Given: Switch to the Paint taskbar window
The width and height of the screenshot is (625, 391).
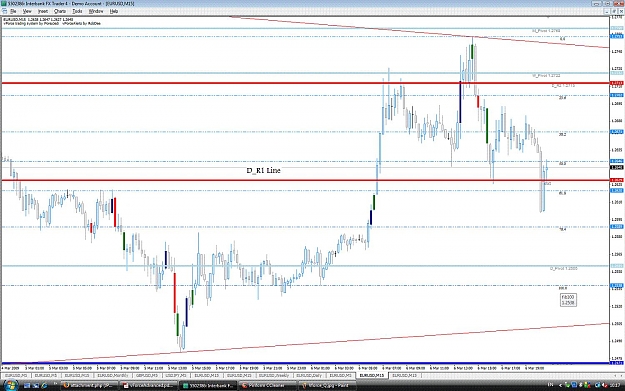Looking at the screenshot, I should click(x=326, y=385).
